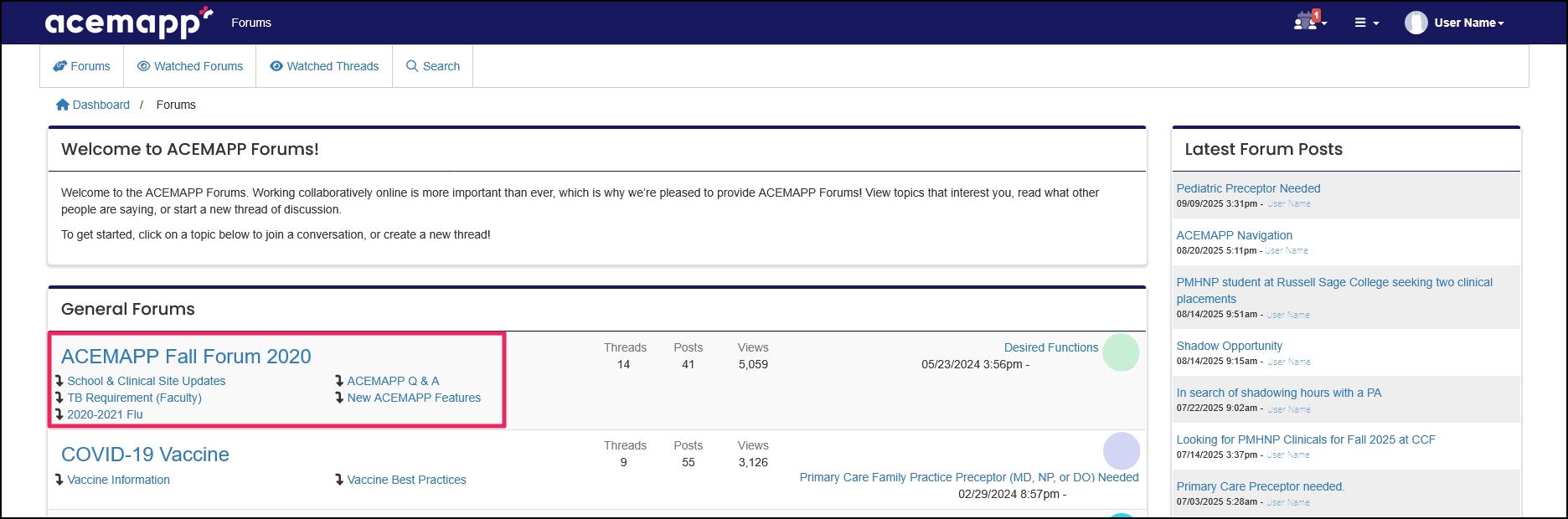
Task: Open Pediatric Preceptor Needed post
Action: (1248, 188)
